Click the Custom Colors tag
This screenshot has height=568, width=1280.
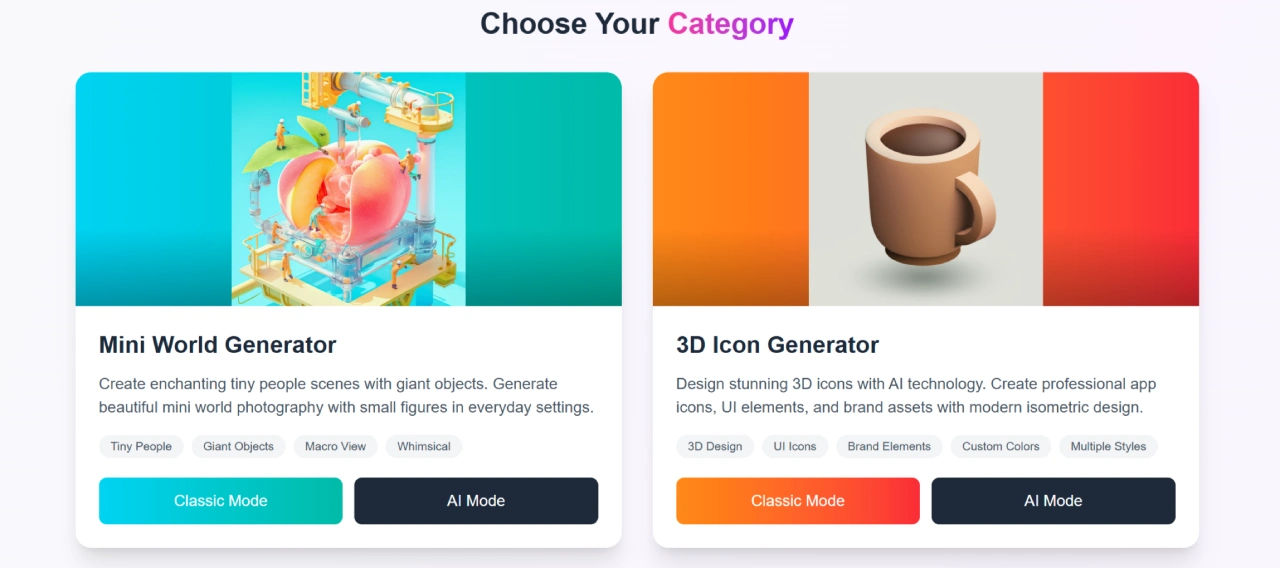pos(1000,446)
